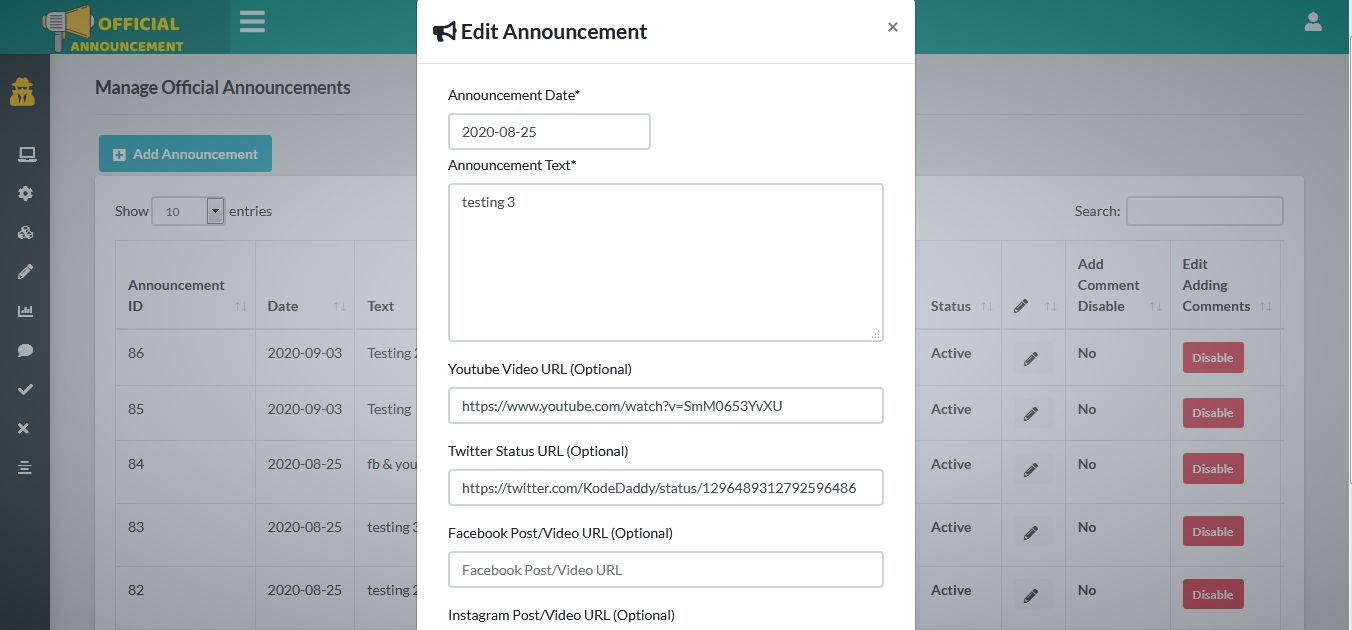Open the bar chart sidebar icon
Image resolution: width=1352 pixels, height=630 pixels.
pyautogui.click(x=26, y=311)
